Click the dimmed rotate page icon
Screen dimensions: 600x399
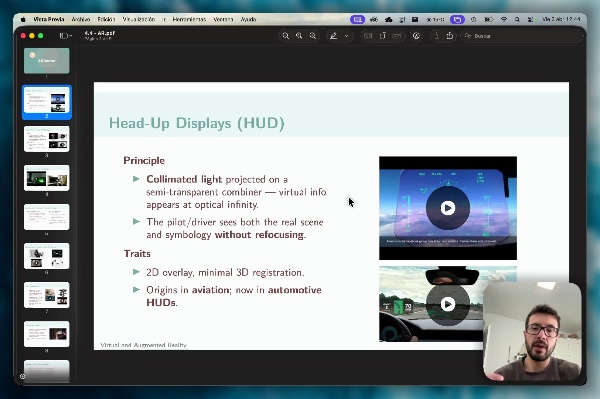tap(383, 36)
